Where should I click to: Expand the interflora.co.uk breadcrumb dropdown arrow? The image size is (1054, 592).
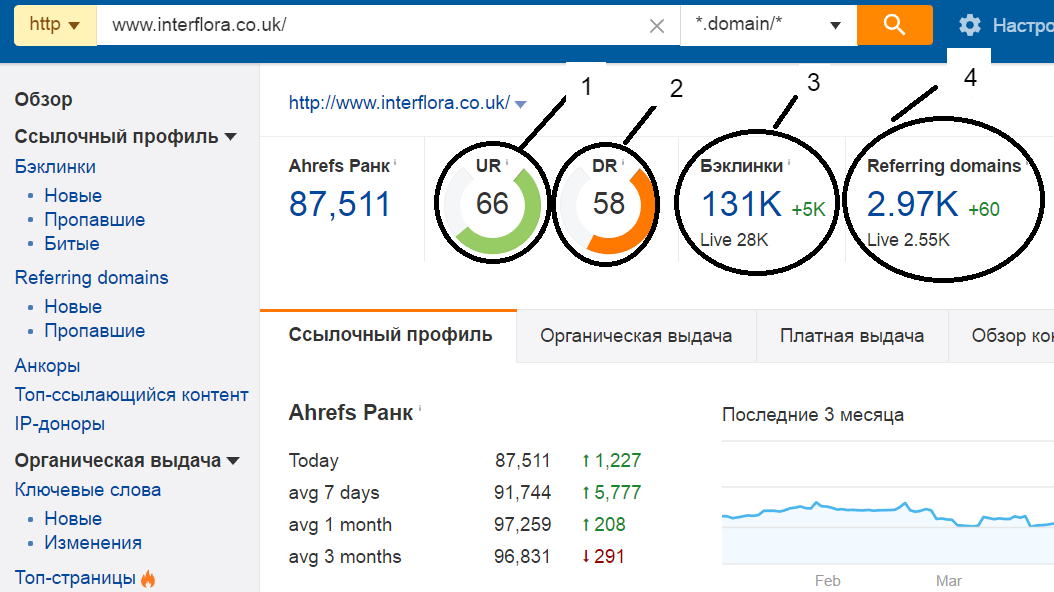click(519, 103)
